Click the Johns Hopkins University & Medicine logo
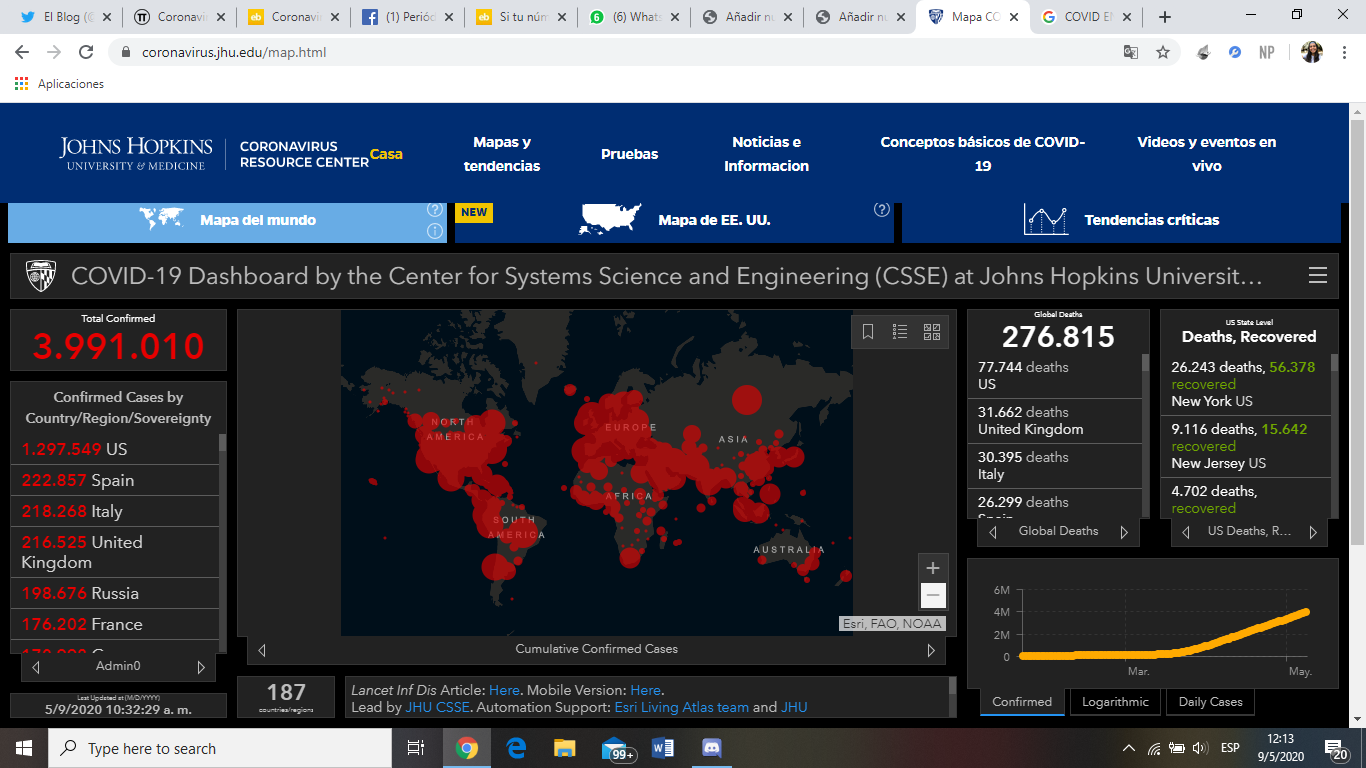The height and width of the screenshot is (768, 1366). [136, 154]
